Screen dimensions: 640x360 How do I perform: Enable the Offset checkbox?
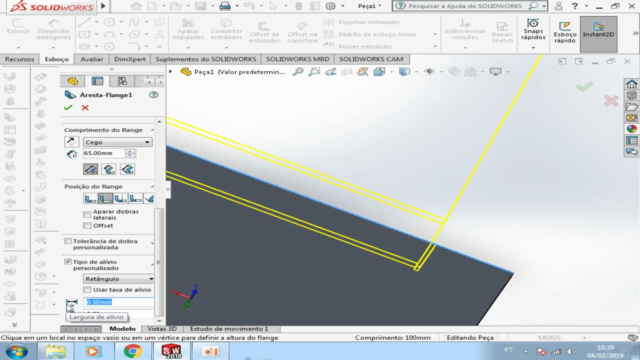point(87,225)
